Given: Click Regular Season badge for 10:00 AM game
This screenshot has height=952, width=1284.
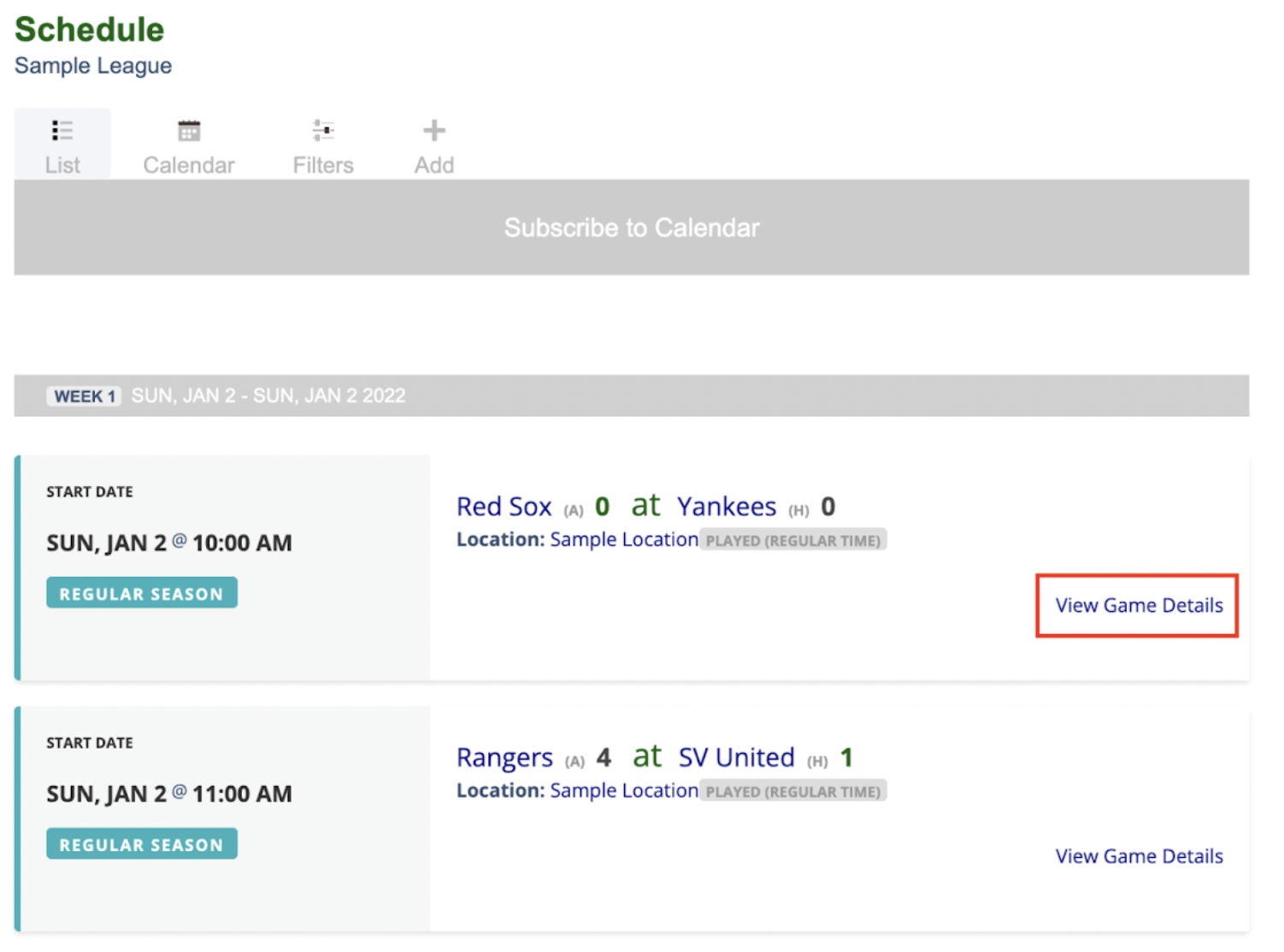Looking at the screenshot, I should pos(142,593).
